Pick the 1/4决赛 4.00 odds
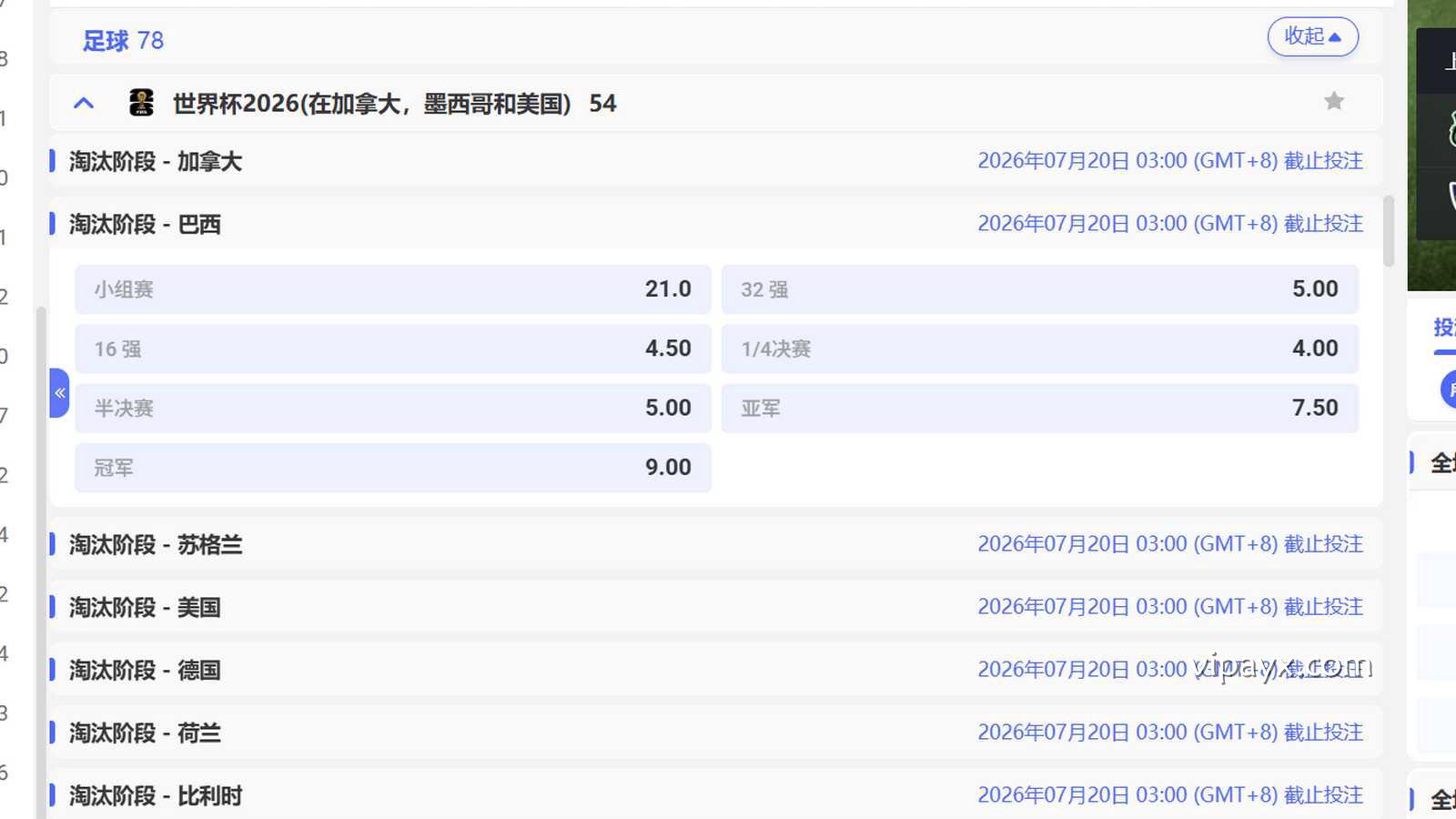The height and width of the screenshot is (819, 1456). click(x=1039, y=349)
